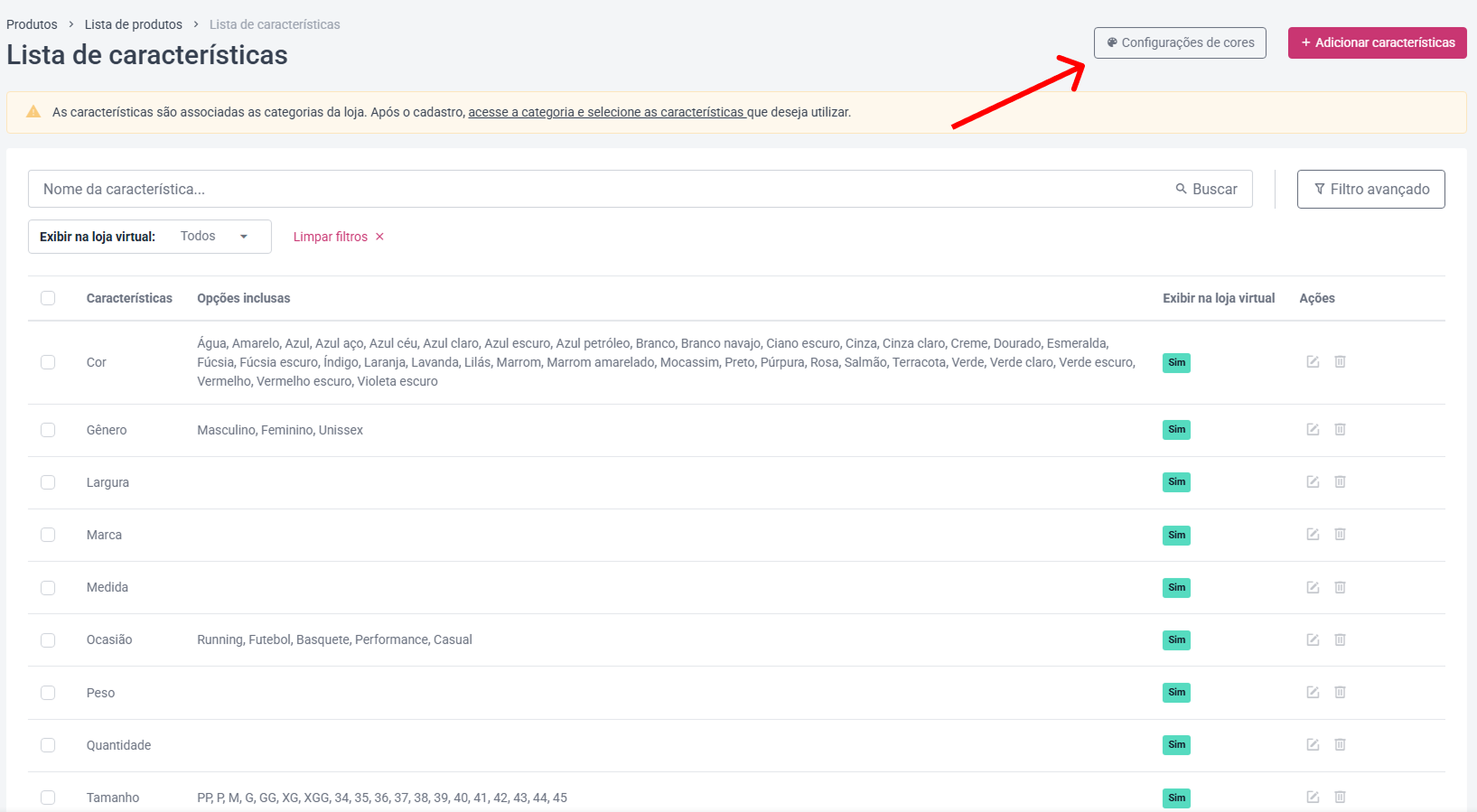Click Adicionar características button

pos(1378,42)
